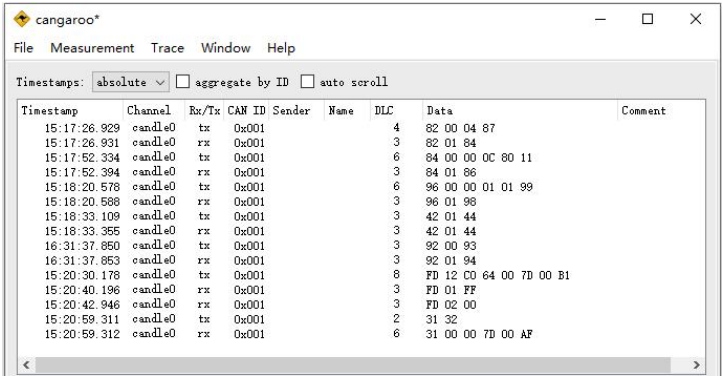Select timestamp 15:20:59.311
Viewport: 723px width, 379px height.
pos(82,320)
